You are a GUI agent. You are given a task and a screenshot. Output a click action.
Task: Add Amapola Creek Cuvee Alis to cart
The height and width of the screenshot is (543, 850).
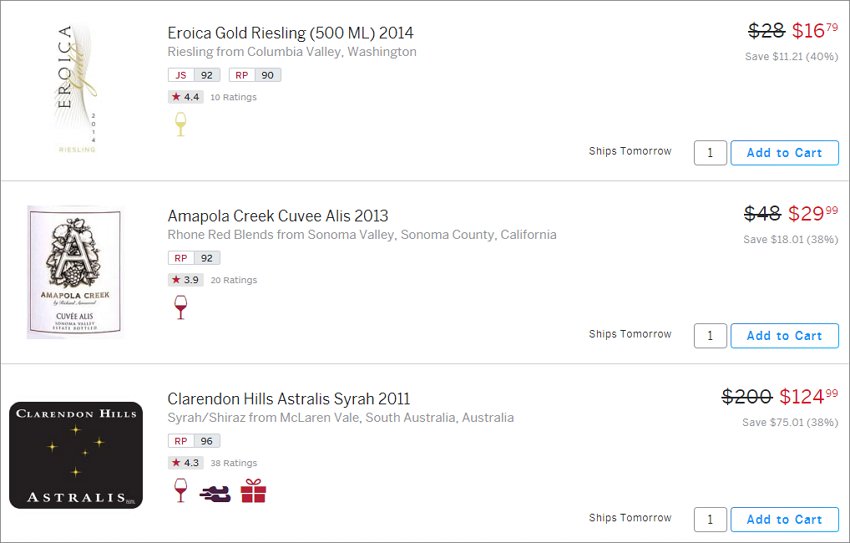tap(784, 336)
